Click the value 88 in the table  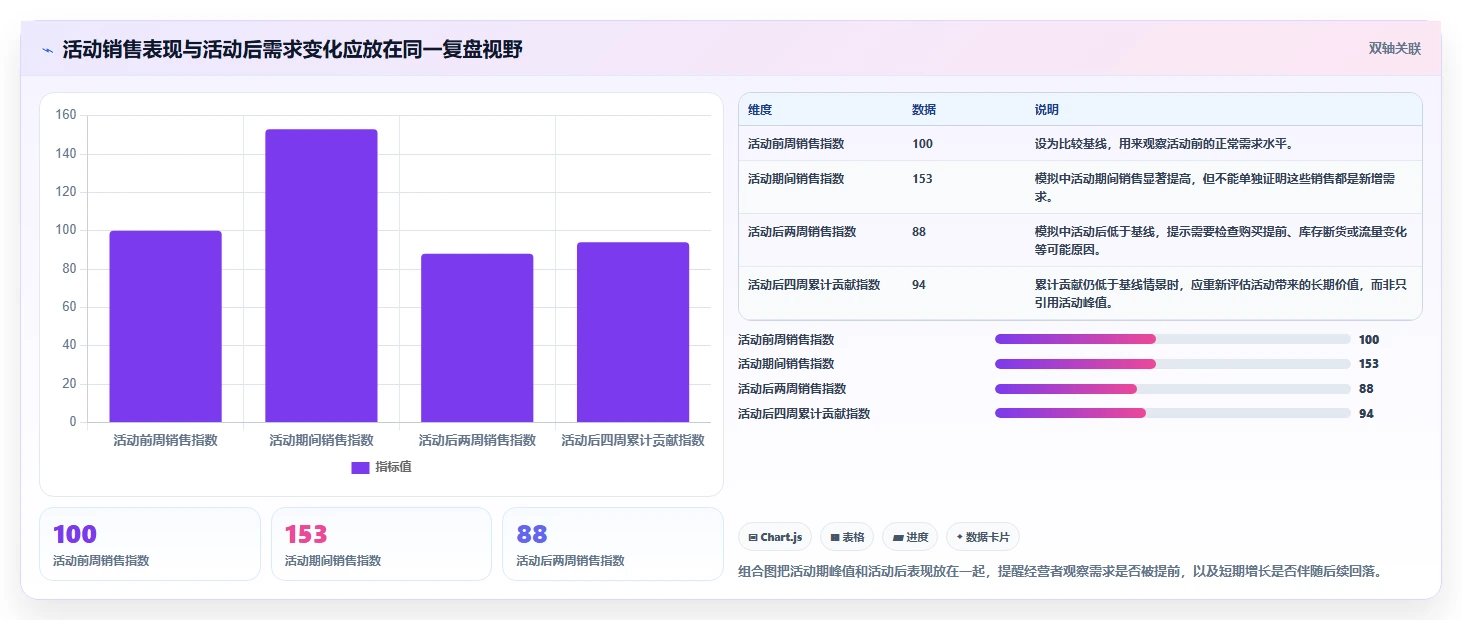click(x=919, y=232)
